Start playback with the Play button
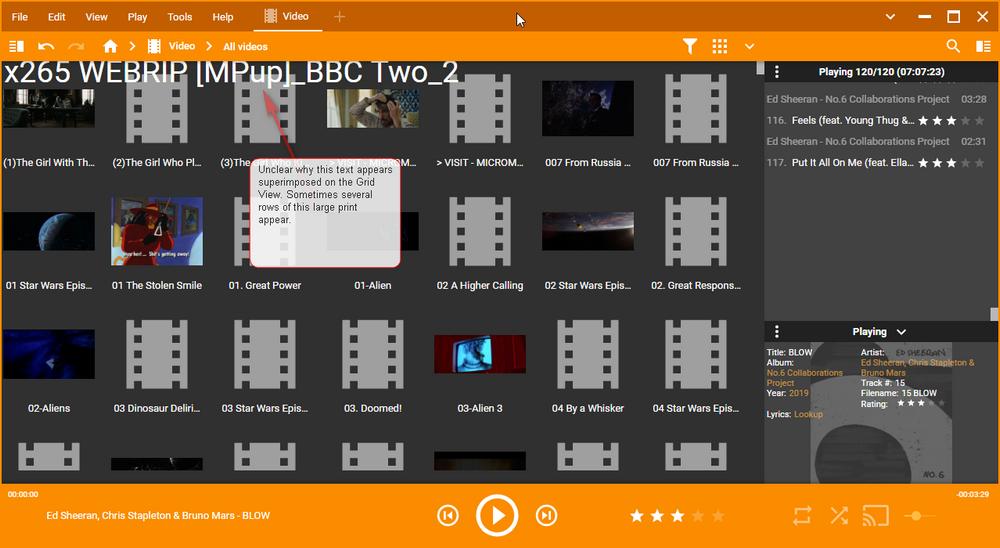 tap(497, 515)
